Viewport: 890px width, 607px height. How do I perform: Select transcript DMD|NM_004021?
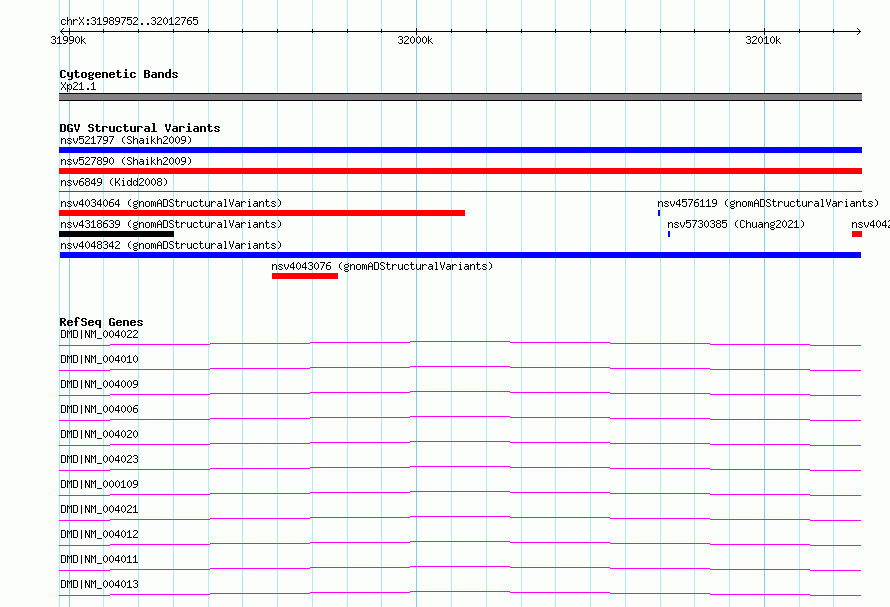[x=99, y=509]
